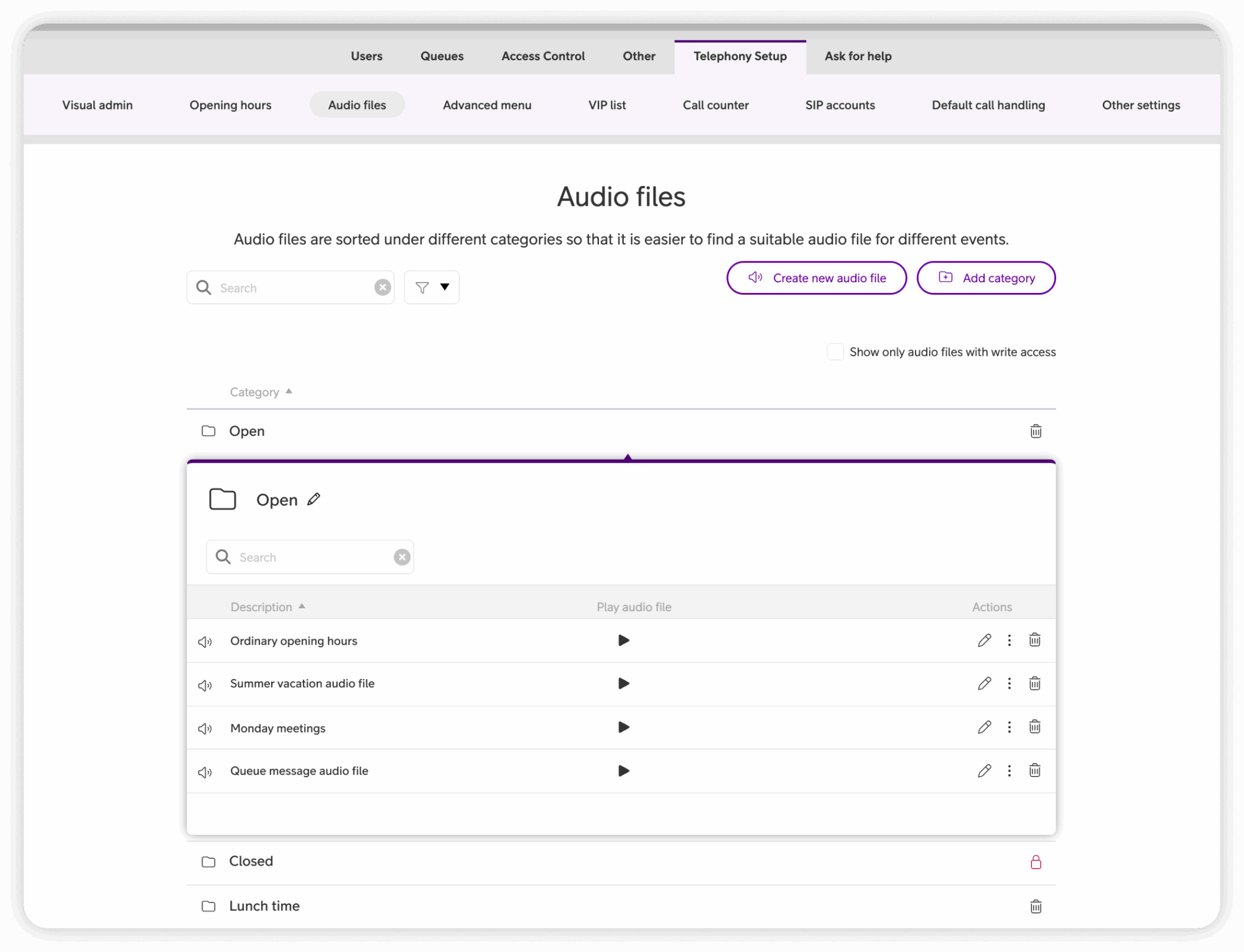This screenshot has width=1244, height=952.
Task: Delete the Open category row
Action: tap(1036, 431)
